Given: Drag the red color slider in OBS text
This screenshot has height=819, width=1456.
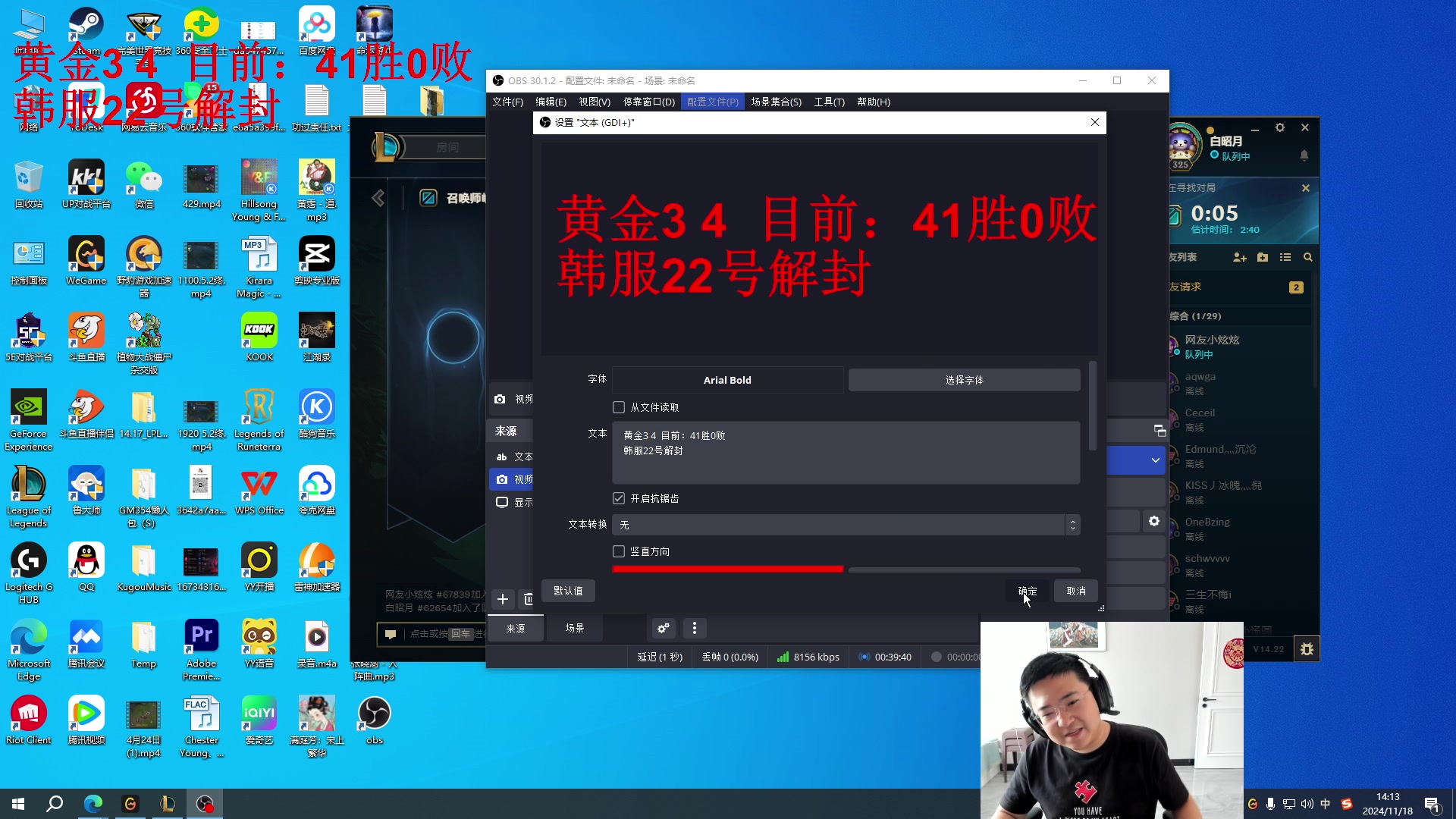Looking at the screenshot, I should (844, 569).
